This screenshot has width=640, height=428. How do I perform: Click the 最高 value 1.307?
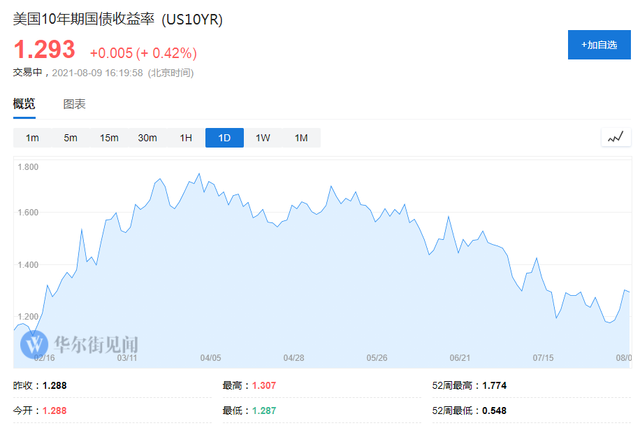264,386
